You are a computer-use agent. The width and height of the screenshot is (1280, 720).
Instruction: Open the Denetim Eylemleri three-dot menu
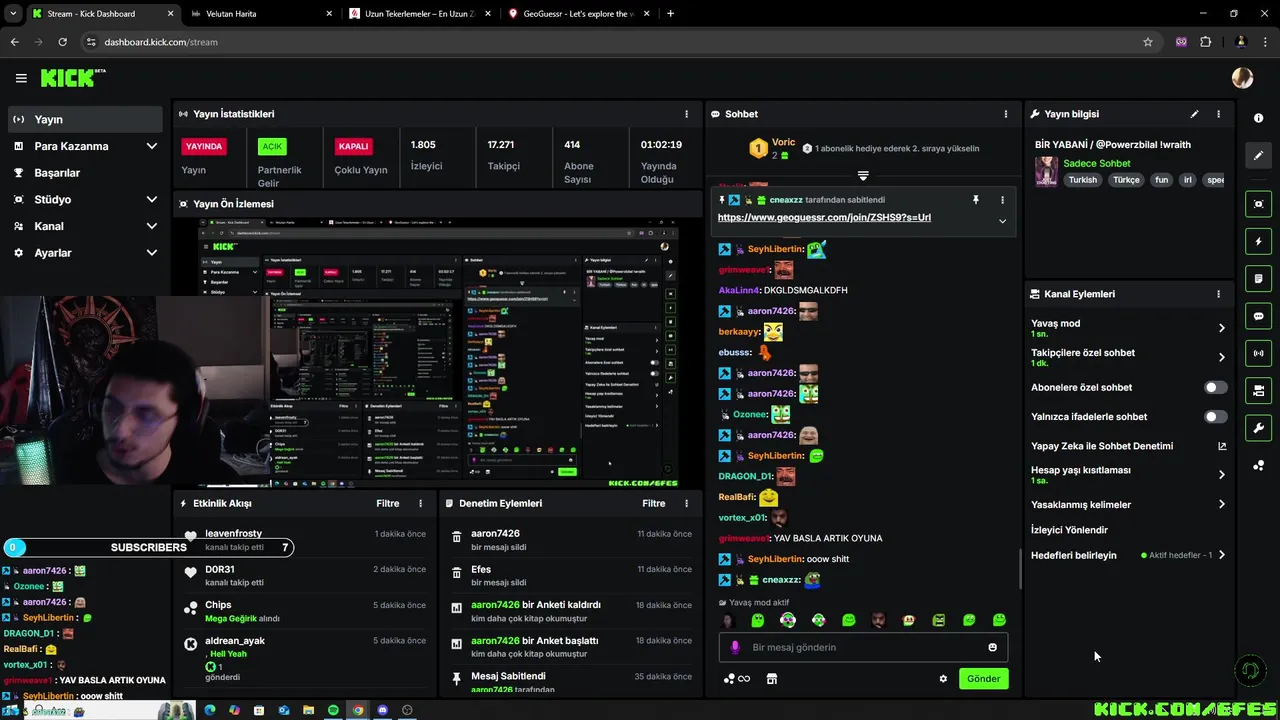click(x=686, y=503)
